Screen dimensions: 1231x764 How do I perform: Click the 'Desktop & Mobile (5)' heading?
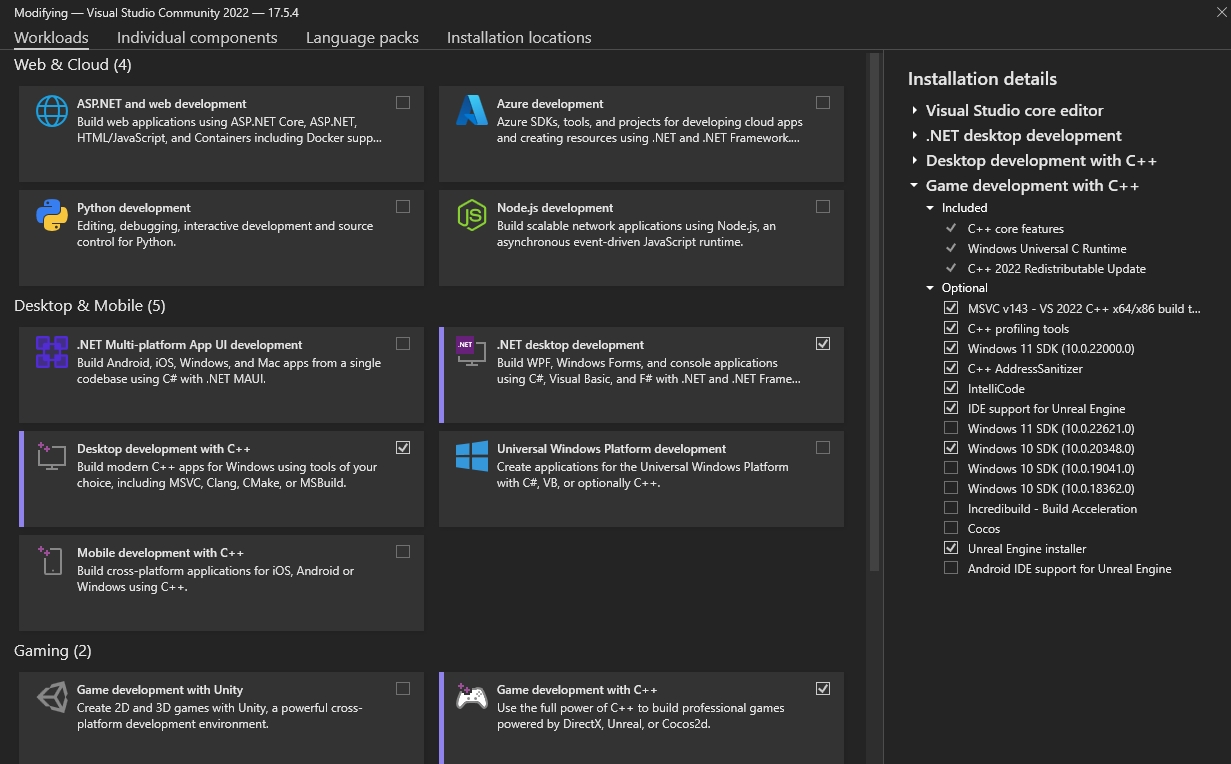90,306
